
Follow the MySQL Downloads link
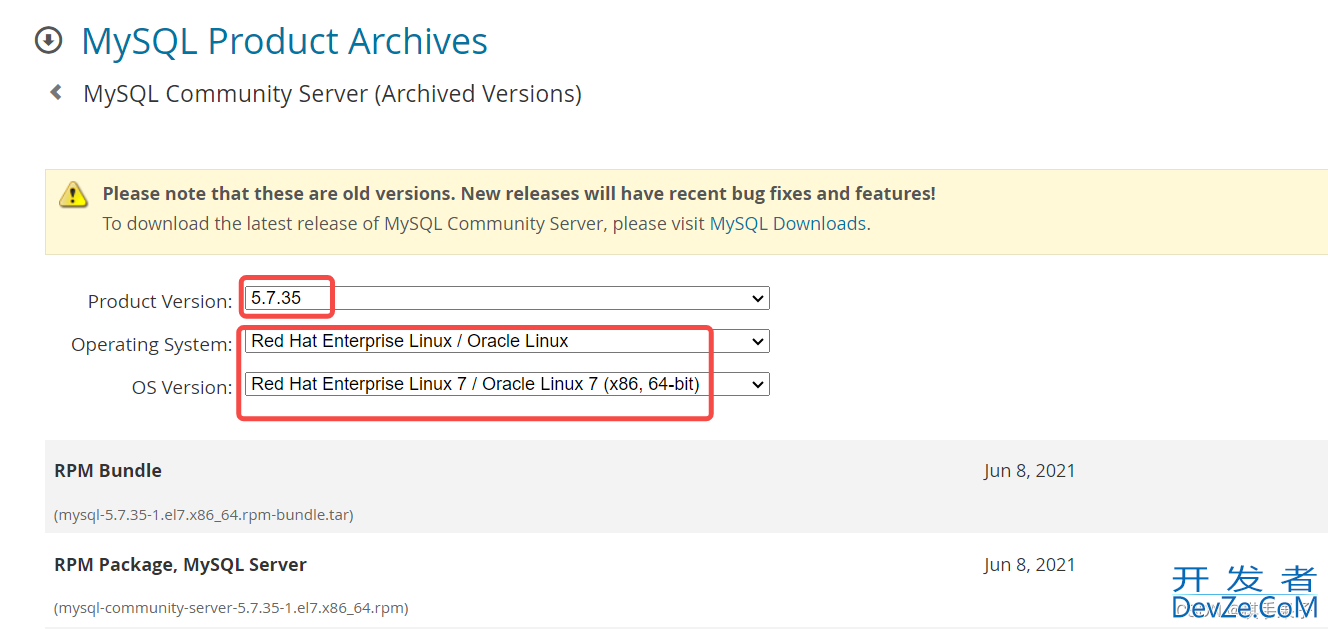pos(788,224)
